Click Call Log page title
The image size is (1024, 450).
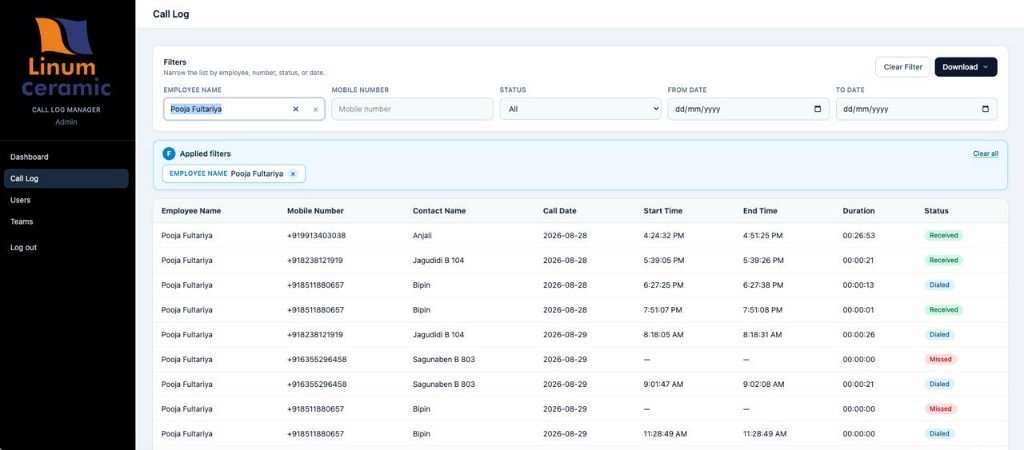(171, 14)
